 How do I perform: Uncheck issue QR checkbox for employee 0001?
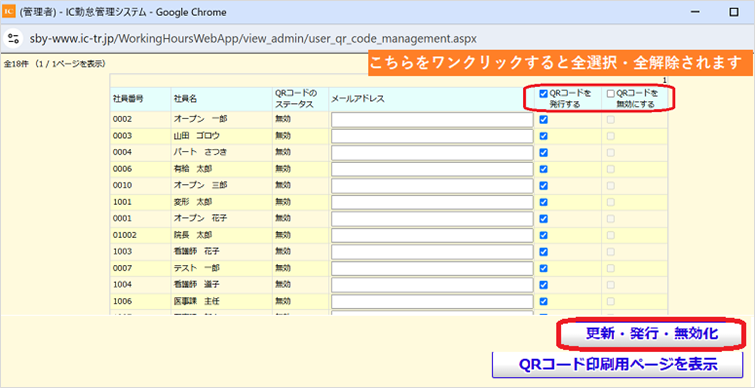(x=544, y=219)
